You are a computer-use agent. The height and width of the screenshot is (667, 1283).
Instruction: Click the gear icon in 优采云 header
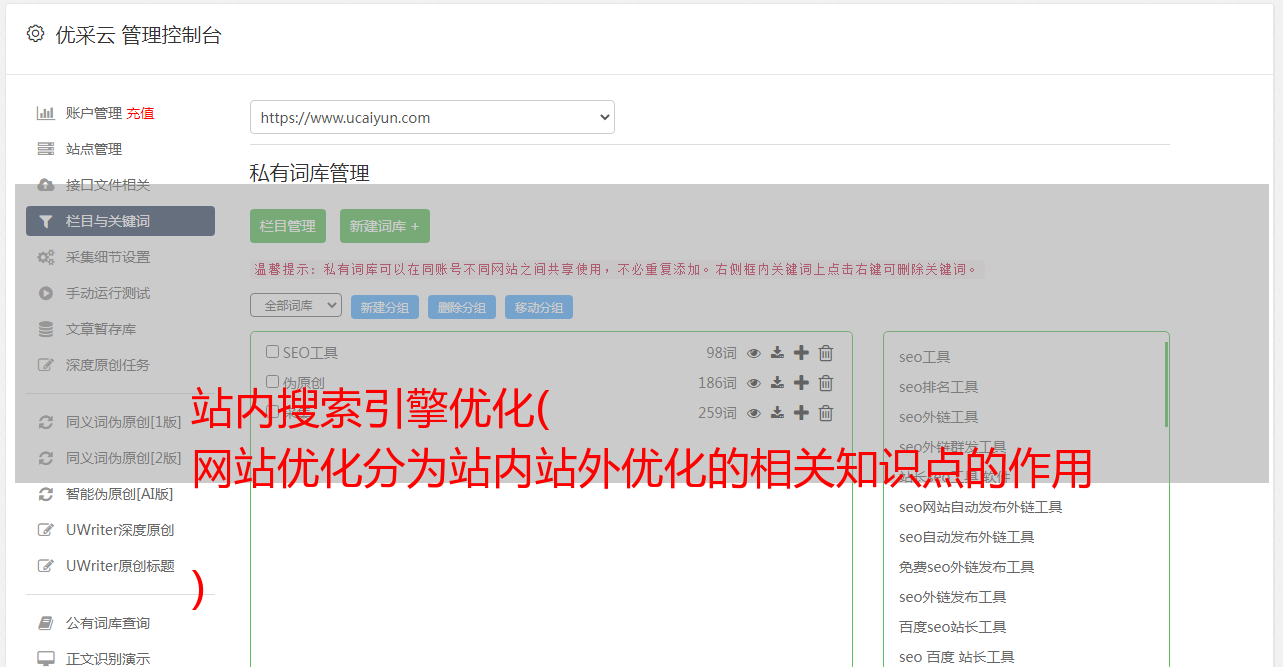[35, 34]
